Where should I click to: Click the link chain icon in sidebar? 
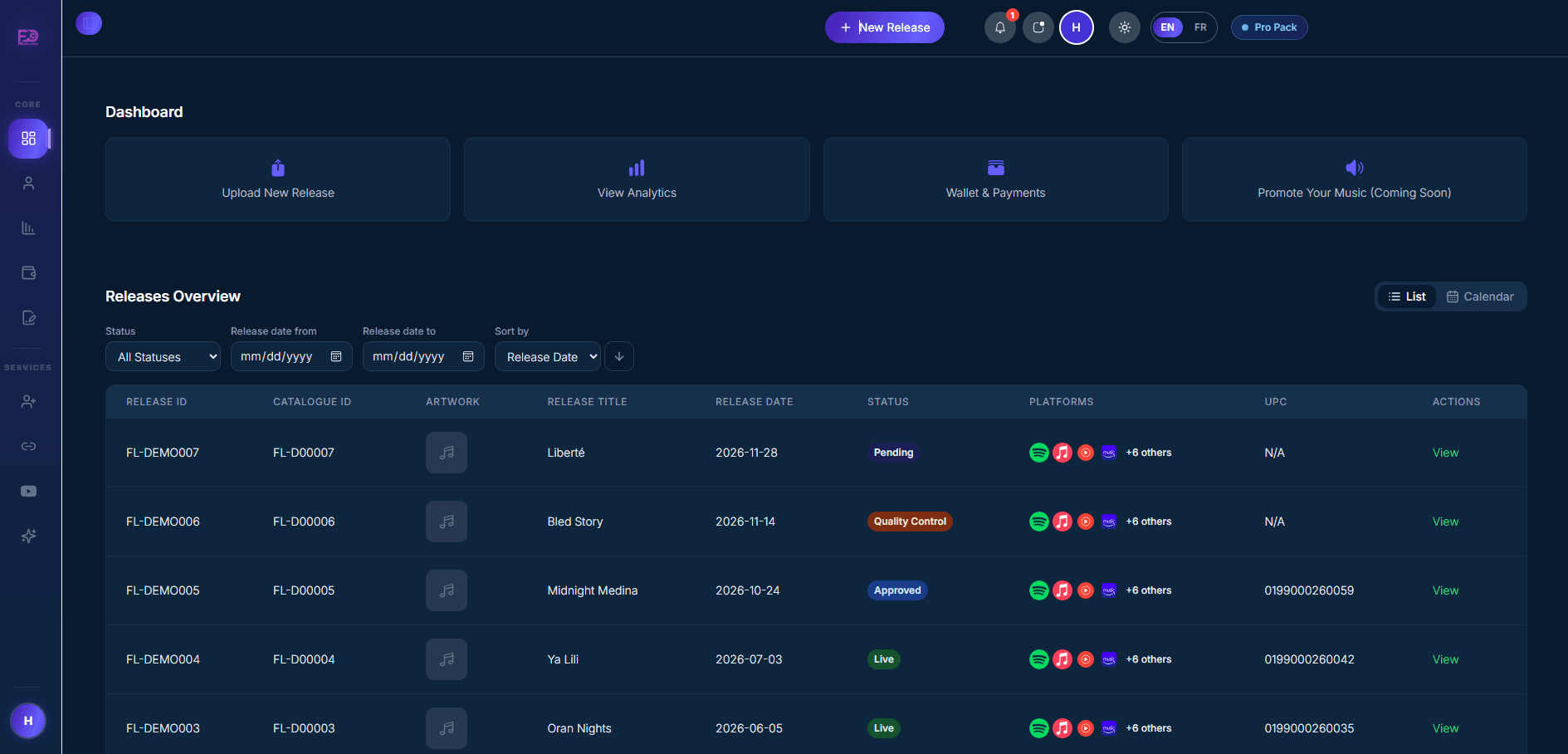tap(28, 446)
